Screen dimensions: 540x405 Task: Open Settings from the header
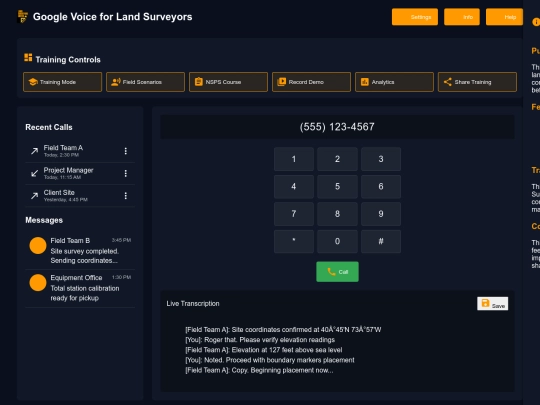(x=415, y=17)
